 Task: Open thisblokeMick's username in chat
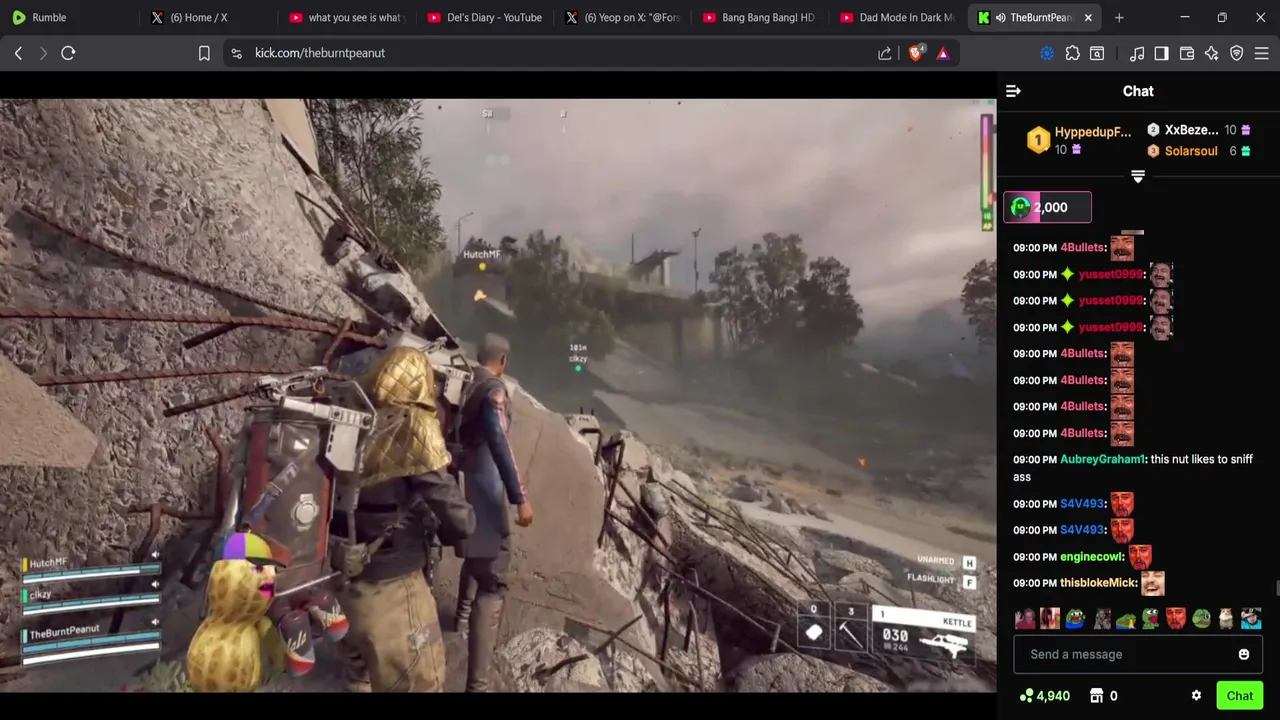[1097, 583]
